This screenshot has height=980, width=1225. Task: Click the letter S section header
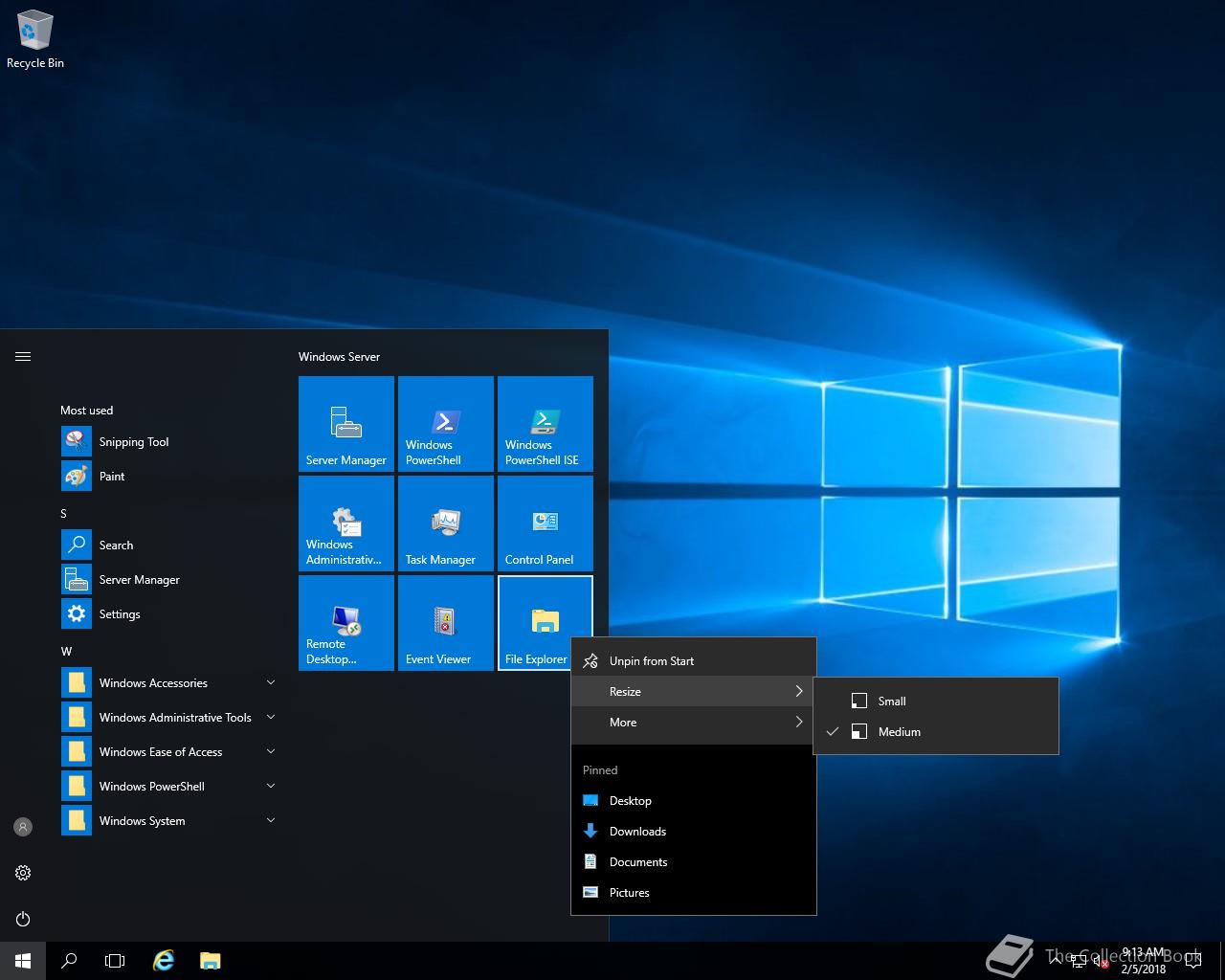[x=64, y=513]
